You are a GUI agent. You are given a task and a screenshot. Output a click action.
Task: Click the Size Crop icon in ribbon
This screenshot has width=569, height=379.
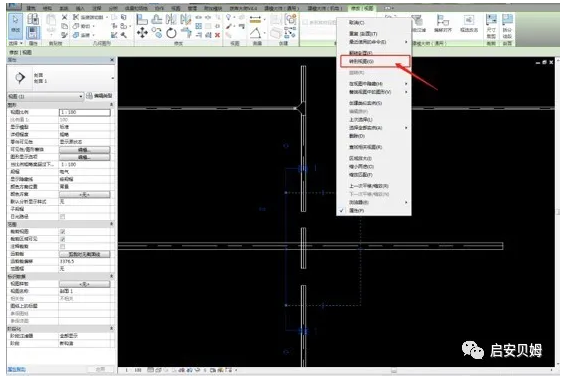pyautogui.click(x=491, y=26)
